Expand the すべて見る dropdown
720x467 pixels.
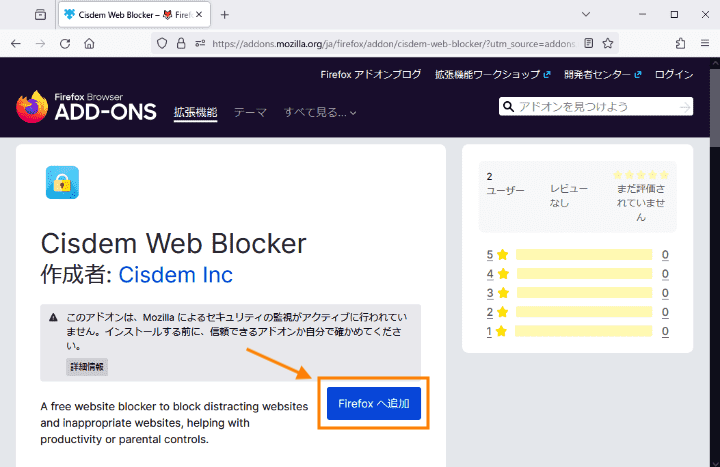320,112
